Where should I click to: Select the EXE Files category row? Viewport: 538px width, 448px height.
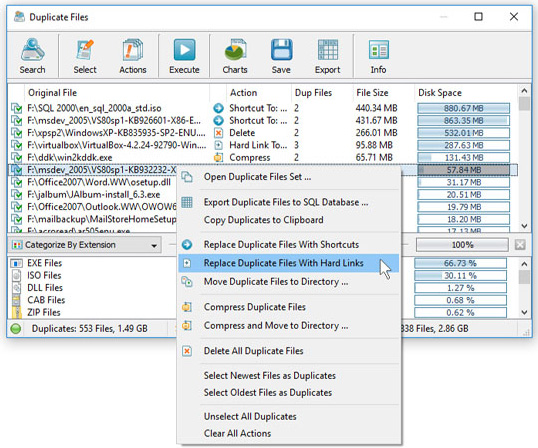coord(92,263)
